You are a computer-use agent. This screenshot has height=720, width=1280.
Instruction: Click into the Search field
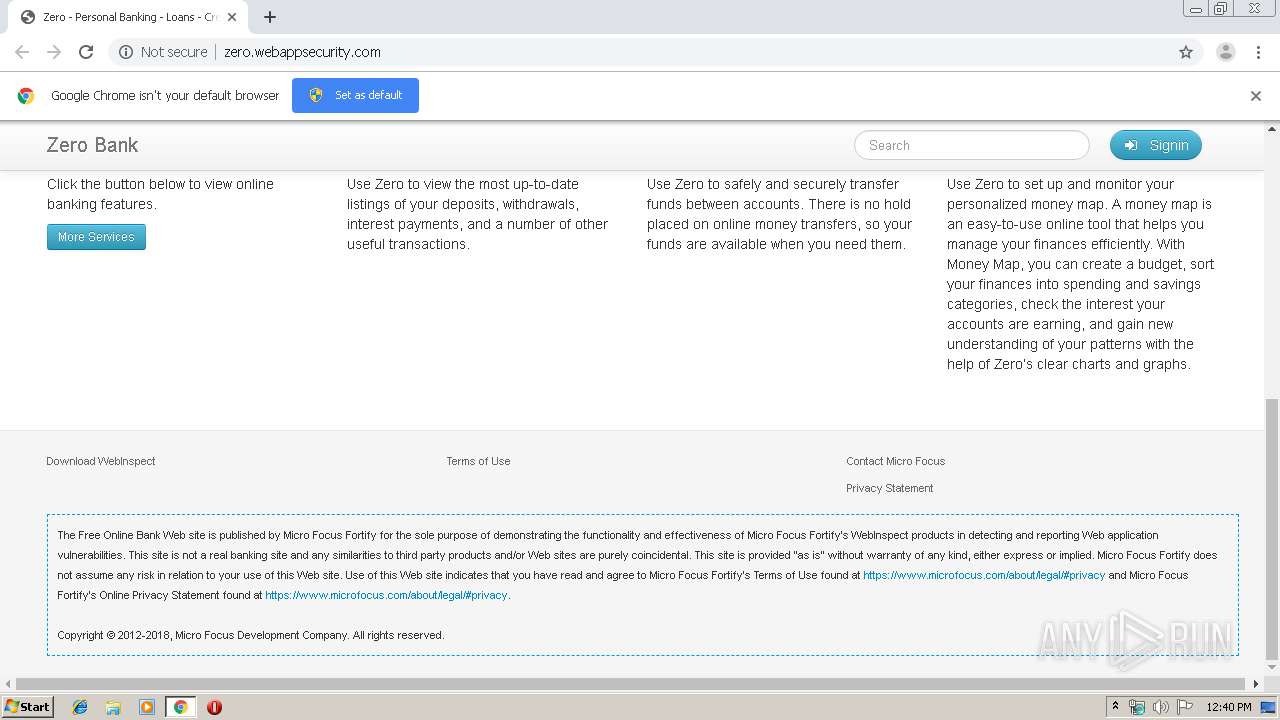tap(972, 145)
